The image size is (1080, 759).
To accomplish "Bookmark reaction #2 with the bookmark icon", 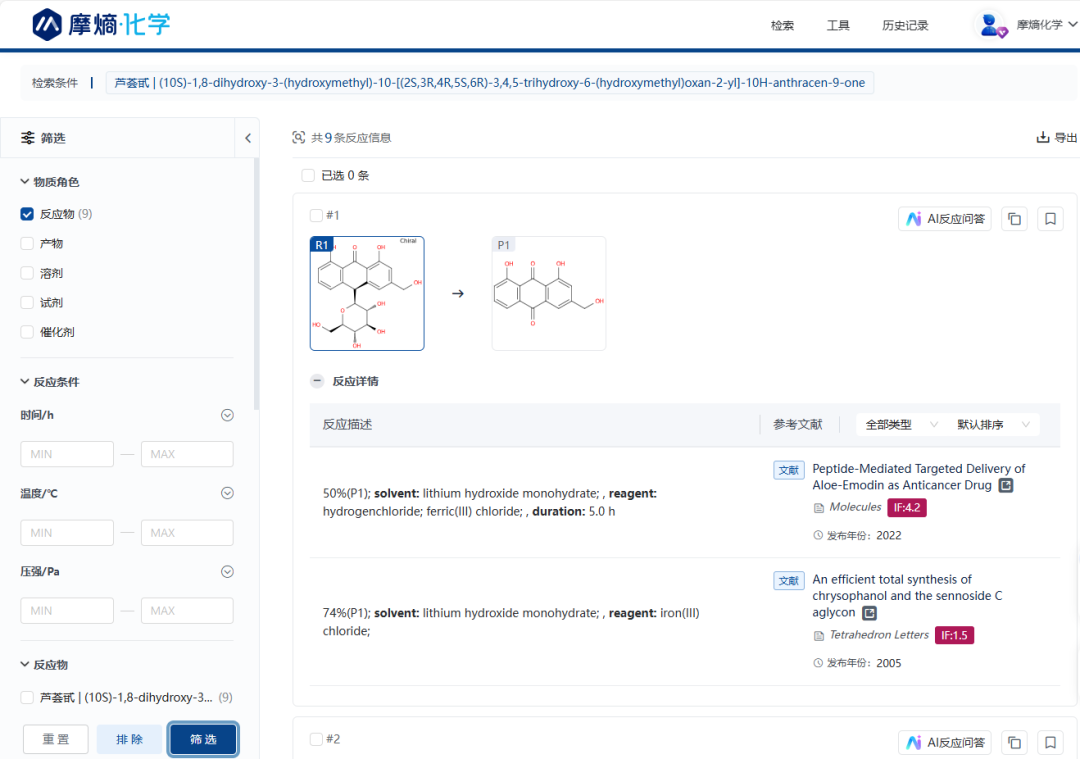I will 1050,742.
